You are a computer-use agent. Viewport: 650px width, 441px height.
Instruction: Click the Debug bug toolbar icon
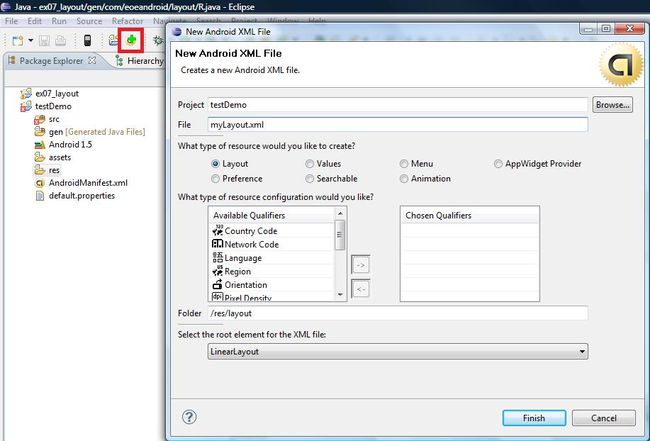click(x=158, y=40)
